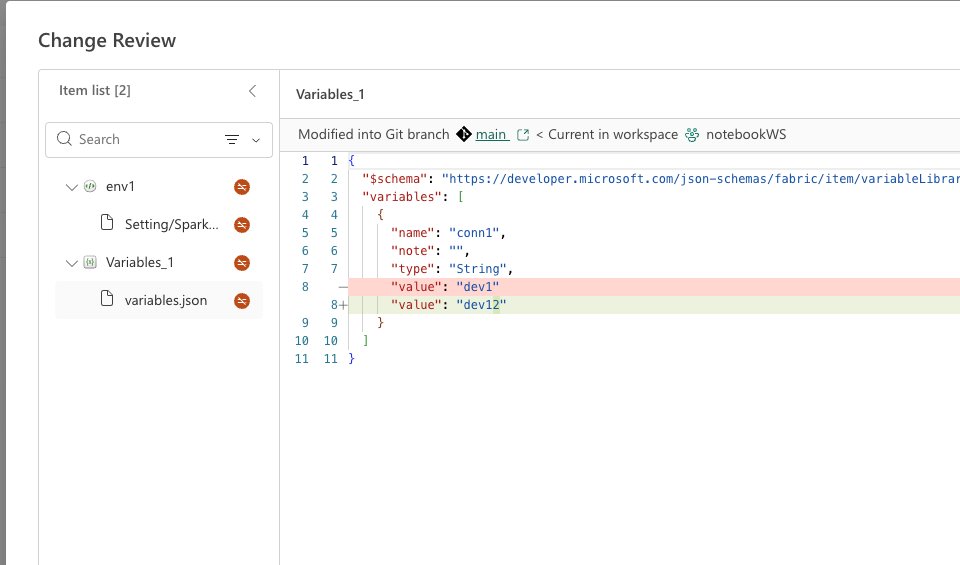Collapse the Variables_1 tree node

72,263
